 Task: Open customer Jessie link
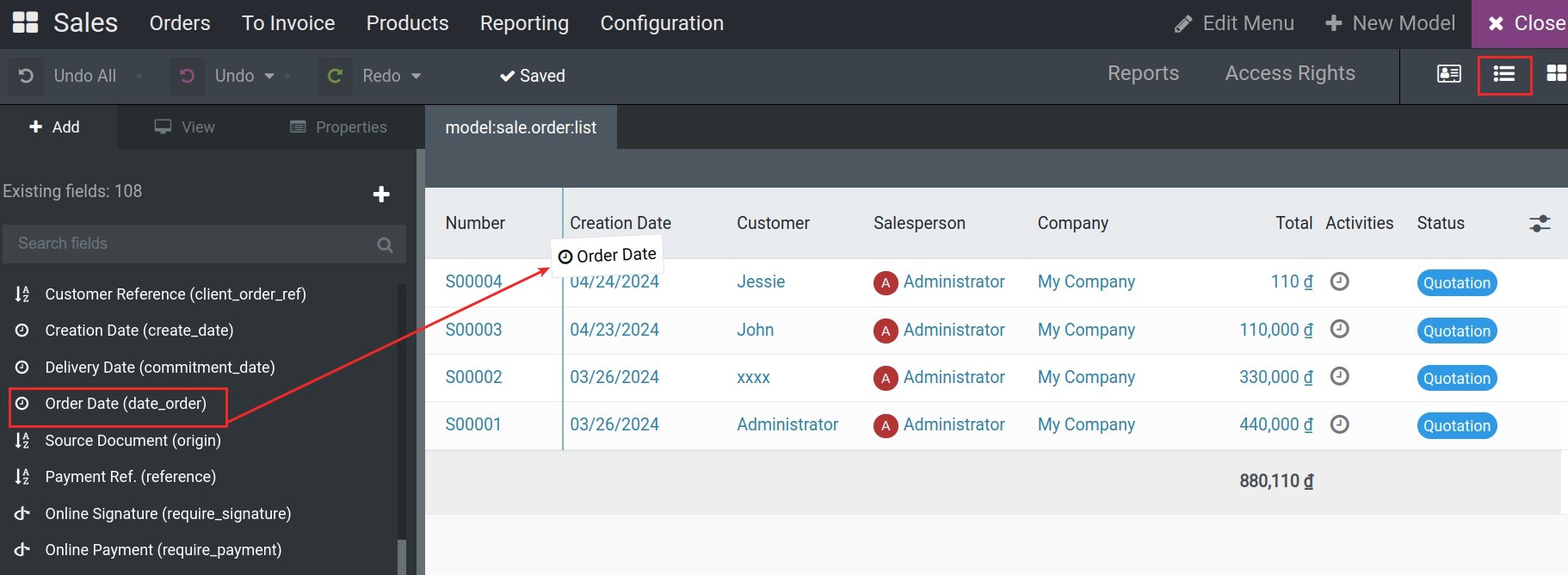[x=761, y=281]
